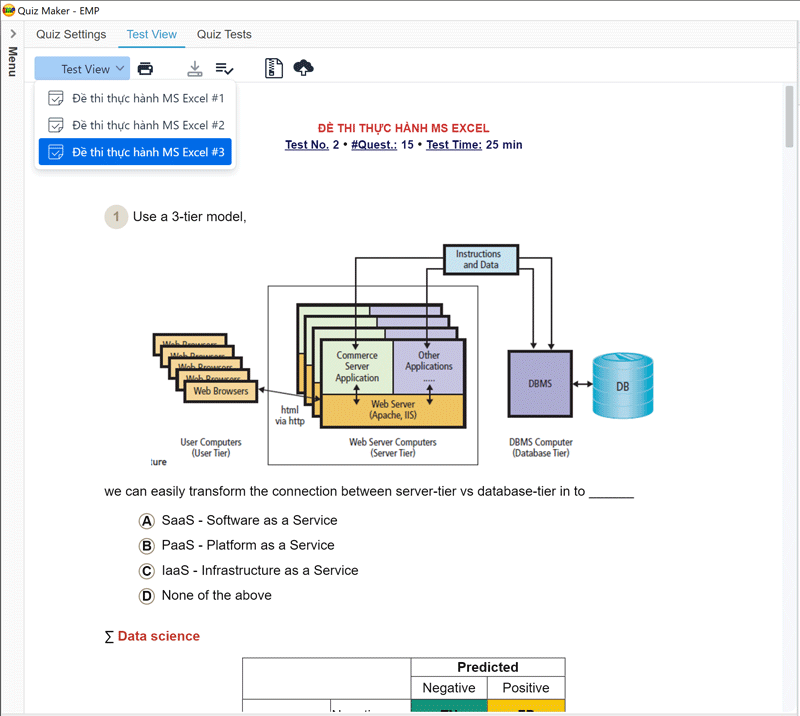This screenshot has width=800, height=716.
Task: Click the Positive column header
Action: (526, 688)
